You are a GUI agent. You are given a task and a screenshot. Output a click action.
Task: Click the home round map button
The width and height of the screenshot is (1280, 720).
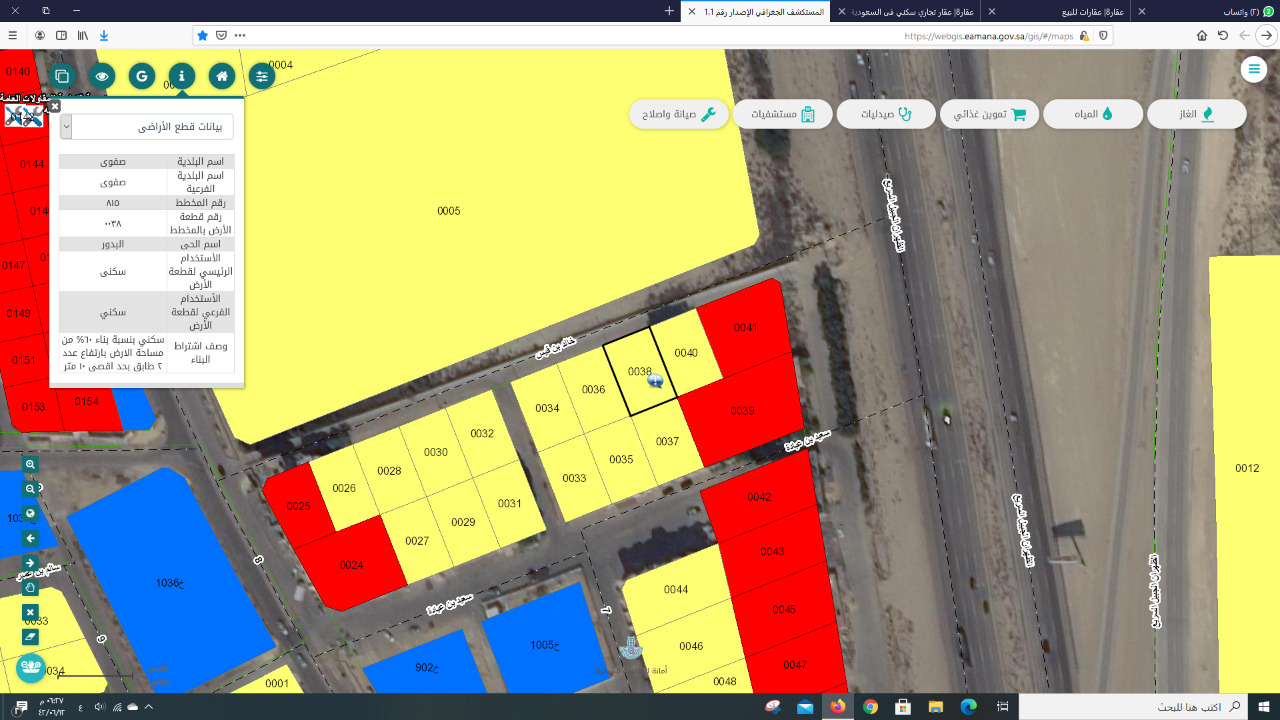[x=222, y=76]
